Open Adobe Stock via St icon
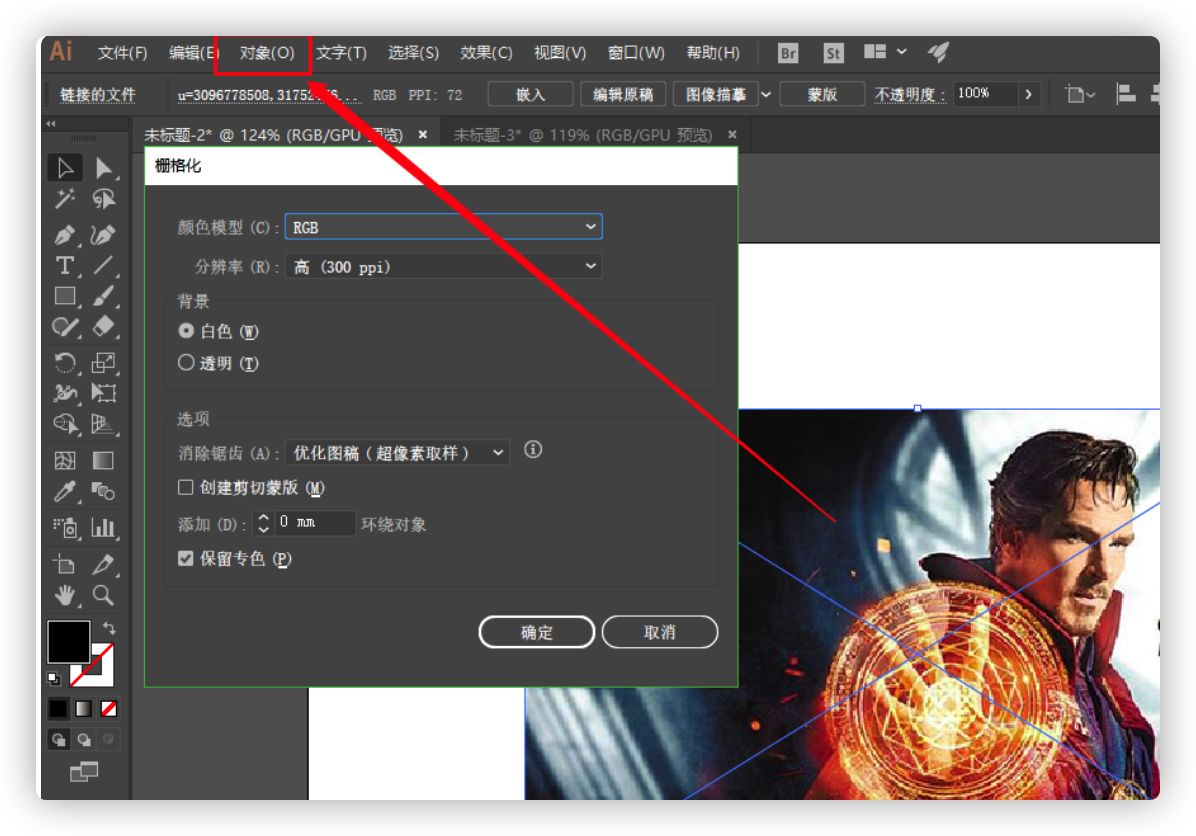This screenshot has height=836, width=1196. pyautogui.click(x=833, y=53)
